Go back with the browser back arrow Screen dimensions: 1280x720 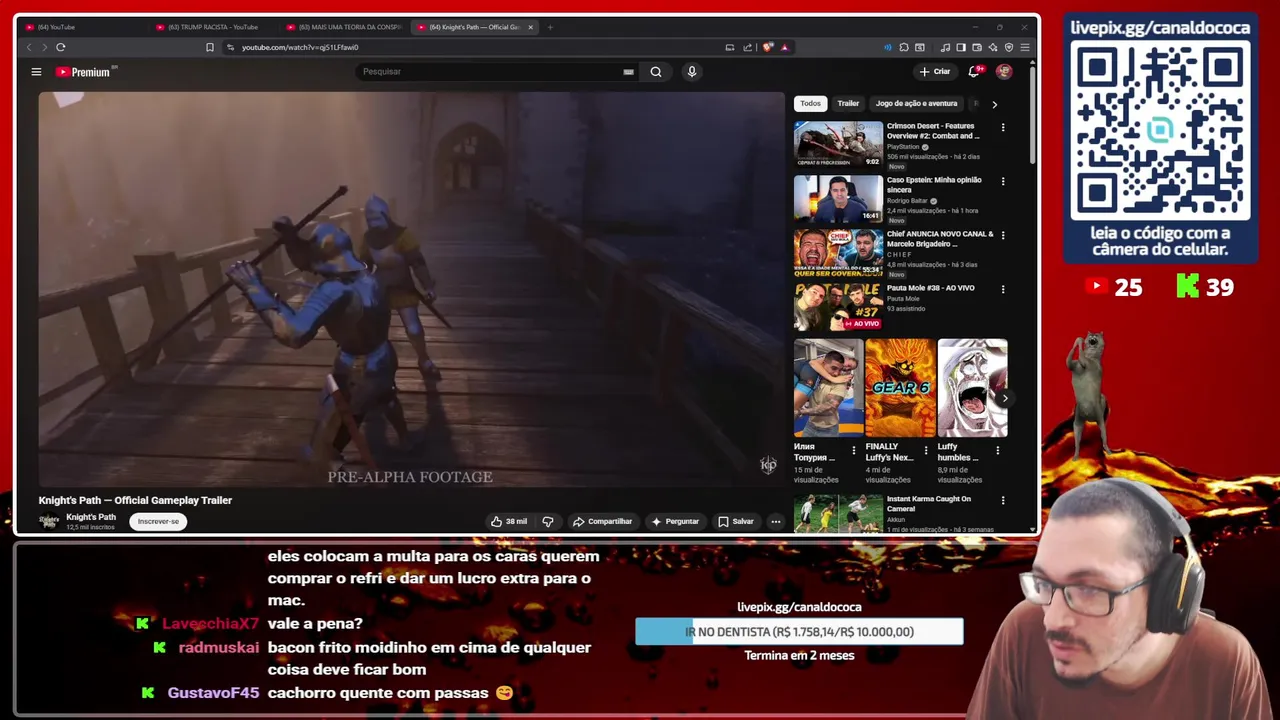point(29,47)
